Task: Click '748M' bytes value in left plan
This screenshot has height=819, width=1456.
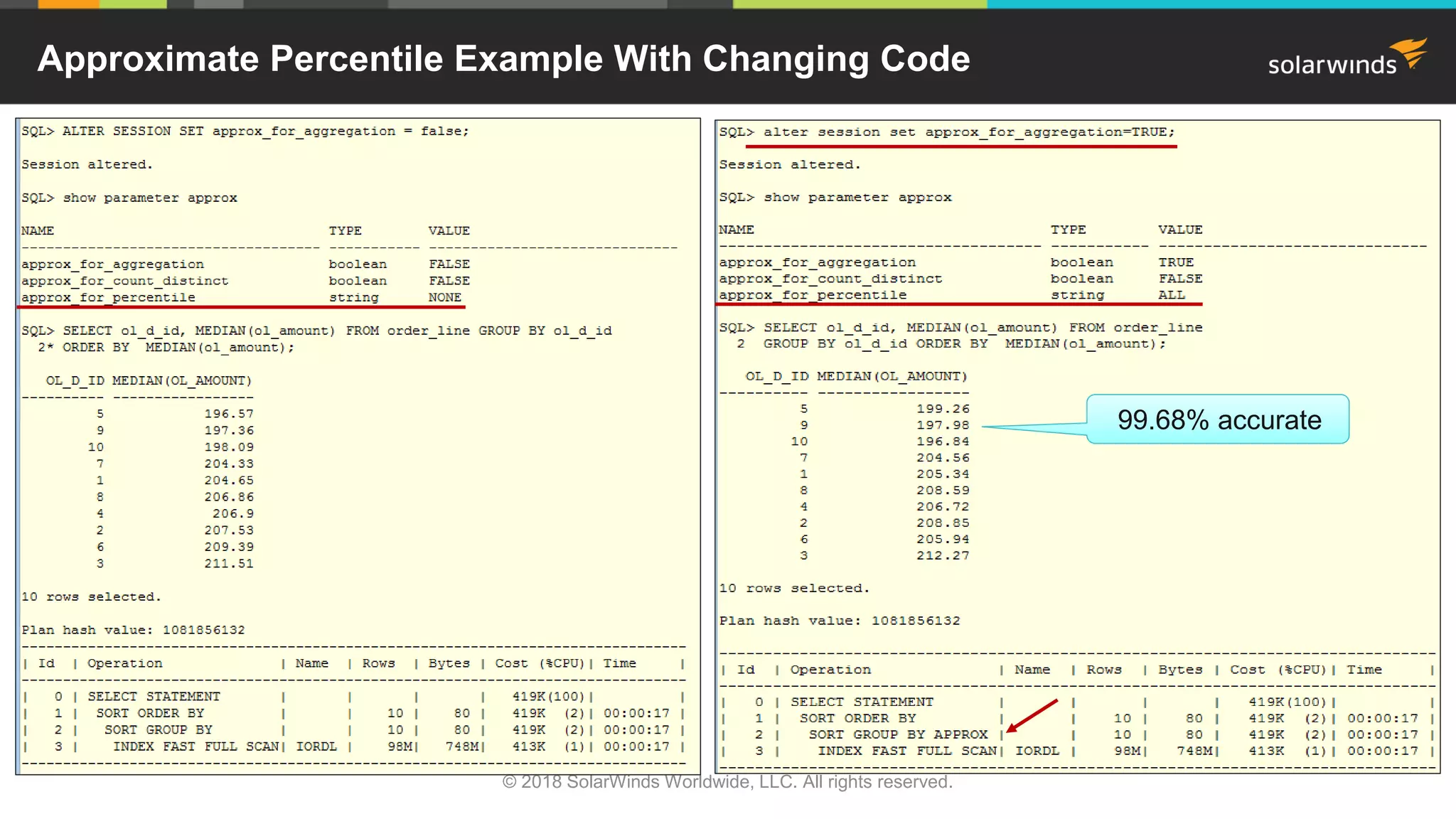Action: [x=462, y=746]
